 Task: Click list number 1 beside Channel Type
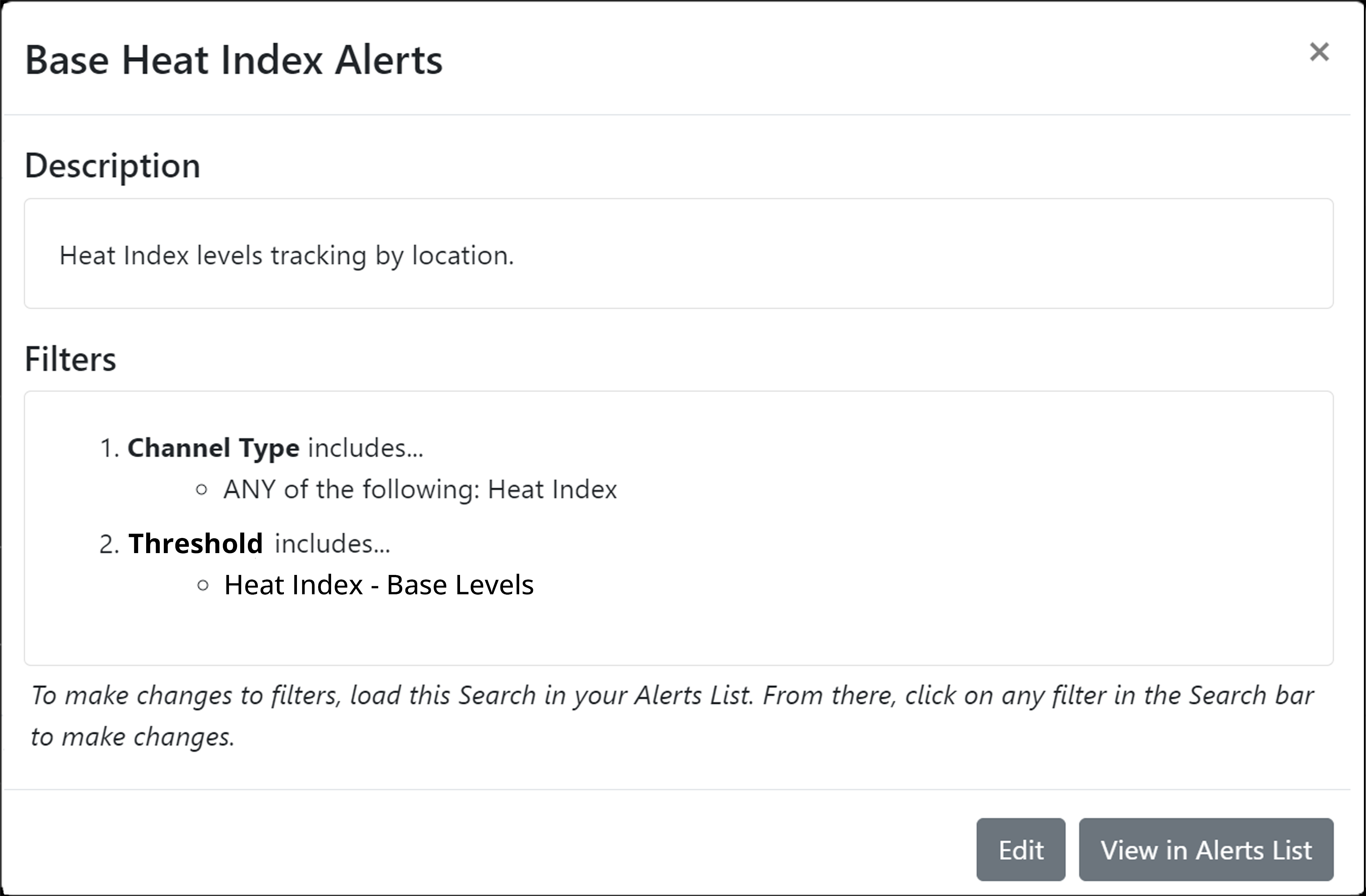pos(108,448)
